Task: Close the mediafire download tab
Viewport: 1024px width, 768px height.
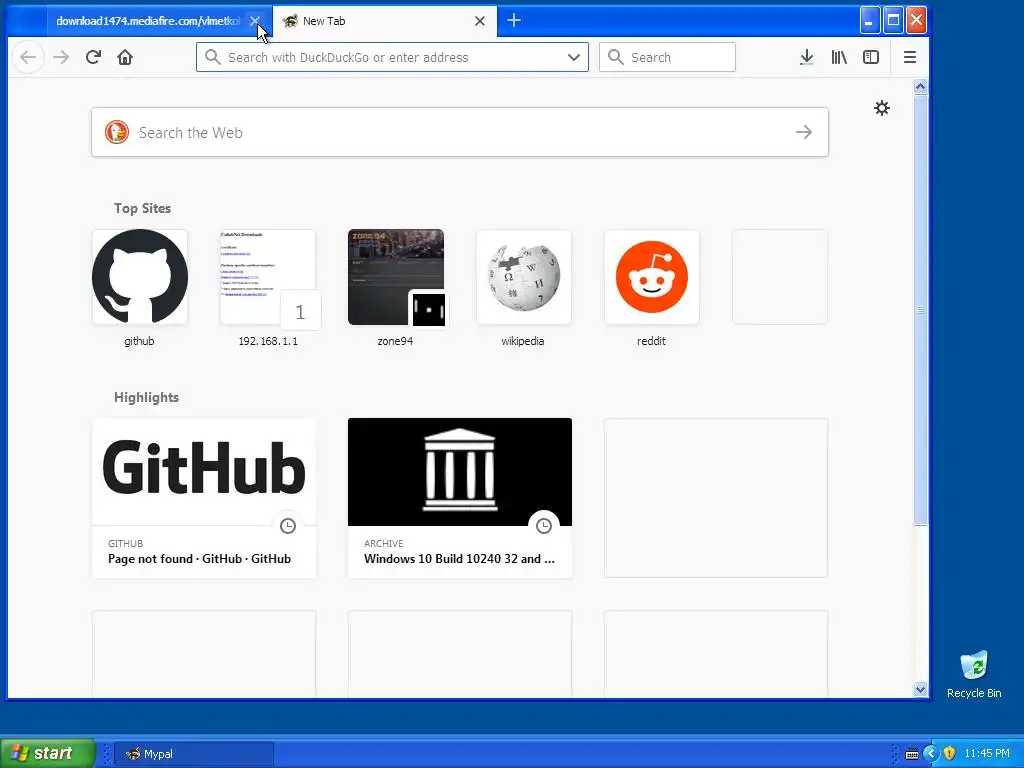Action: pyautogui.click(x=255, y=21)
